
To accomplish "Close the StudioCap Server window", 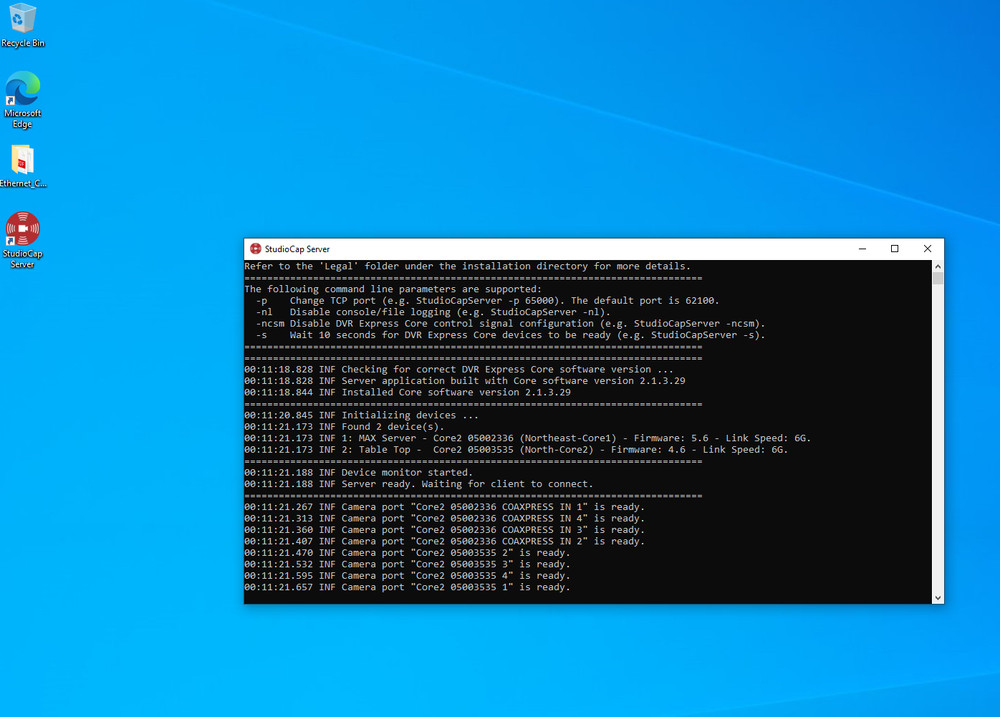I will 927,249.
